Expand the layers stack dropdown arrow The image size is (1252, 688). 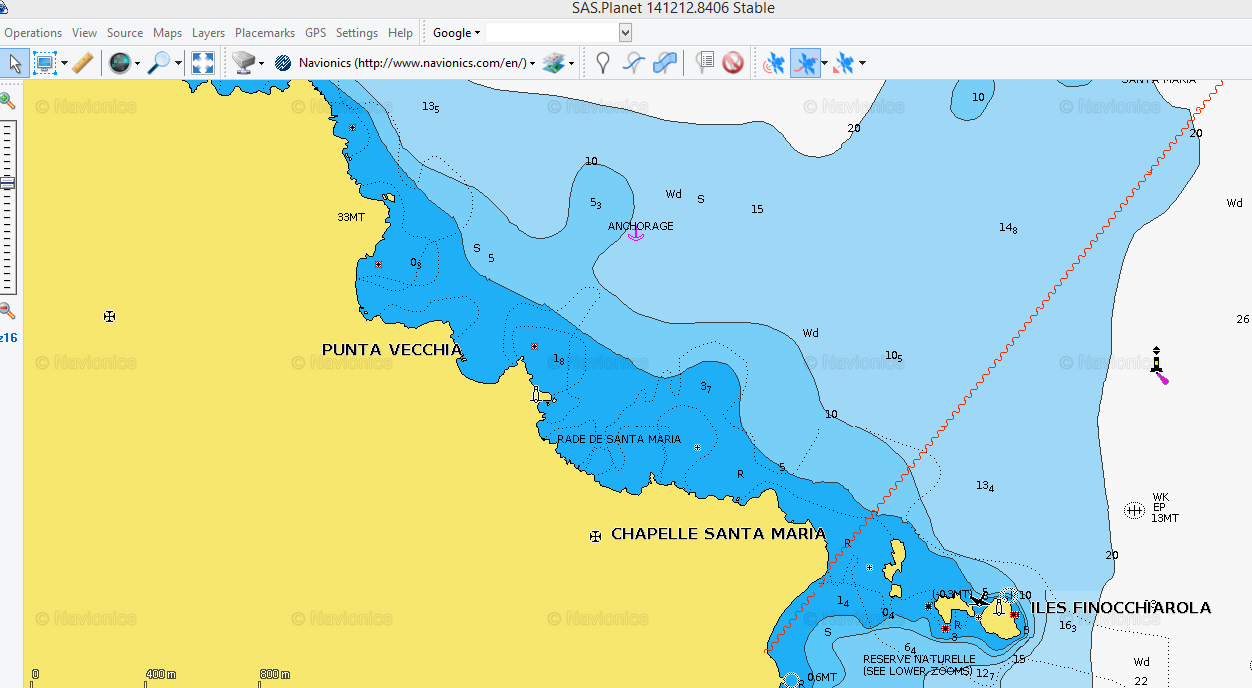point(572,63)
